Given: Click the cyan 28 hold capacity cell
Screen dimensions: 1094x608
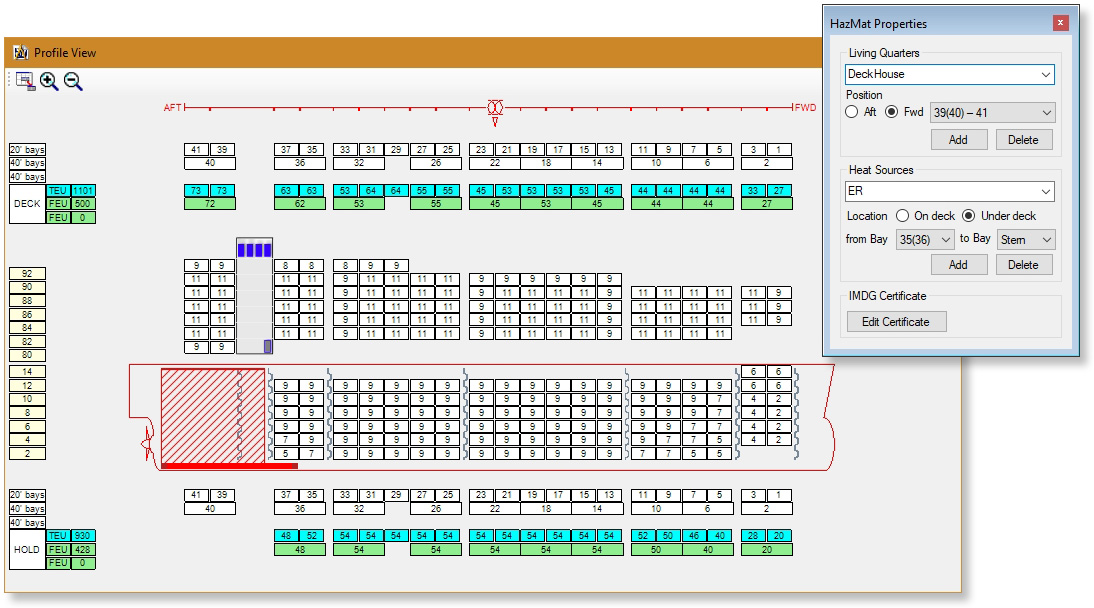Looking at the screenshot, I should pos(753,535).
